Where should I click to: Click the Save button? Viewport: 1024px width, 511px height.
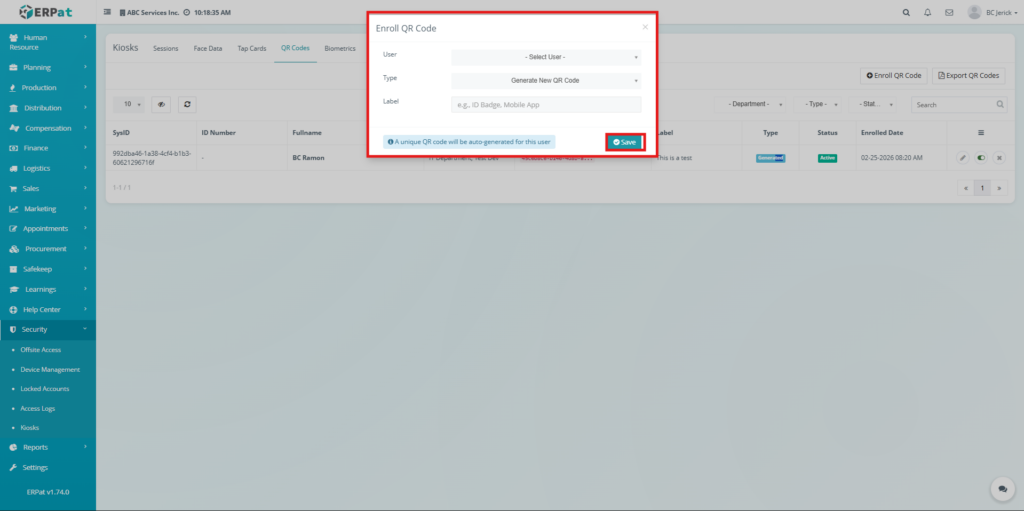624,142
